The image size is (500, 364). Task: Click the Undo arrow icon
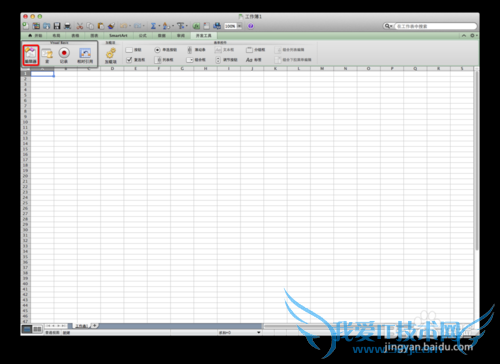(x=123, y=26)
